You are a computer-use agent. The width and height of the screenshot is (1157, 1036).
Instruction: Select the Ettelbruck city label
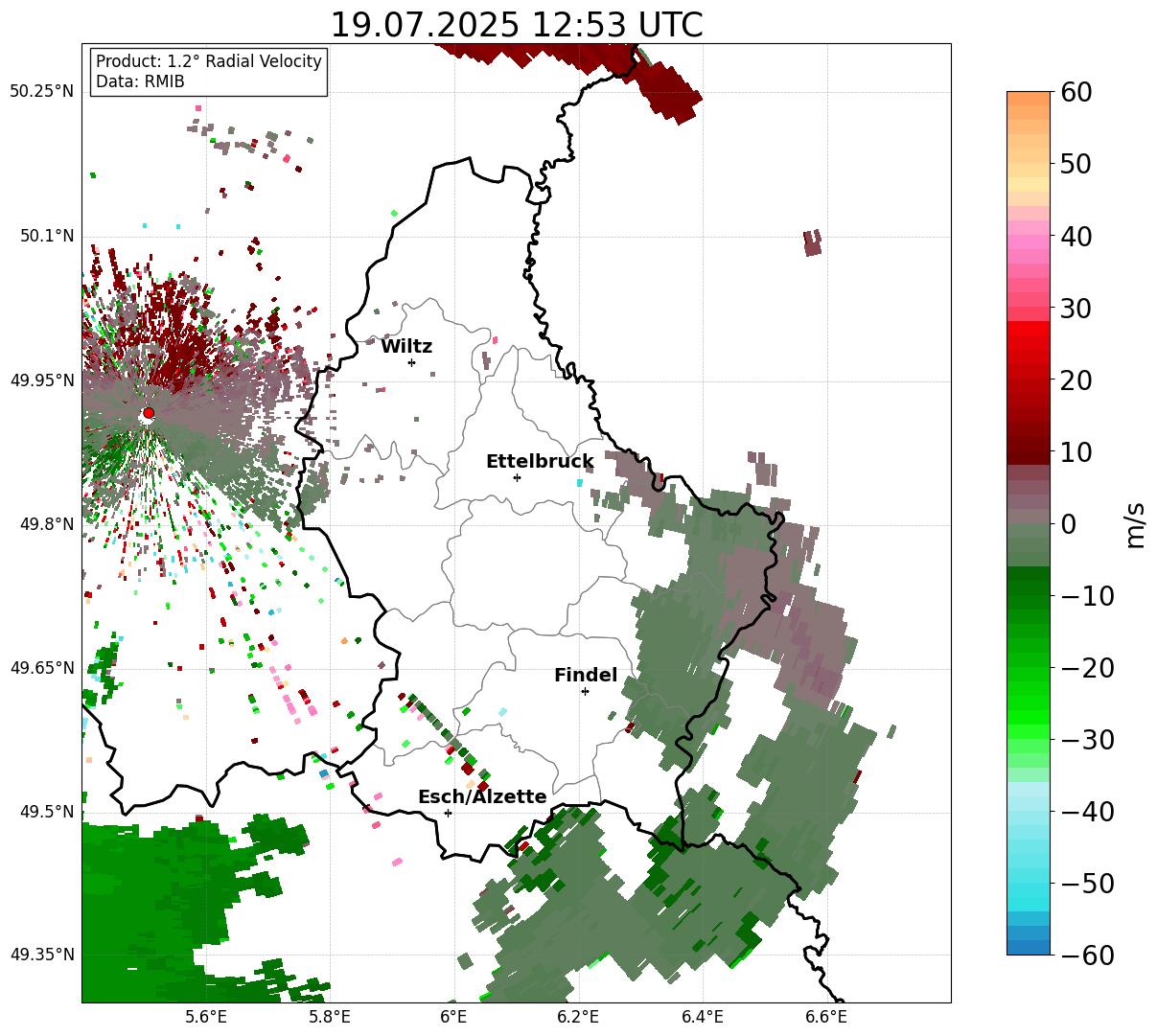540,461
